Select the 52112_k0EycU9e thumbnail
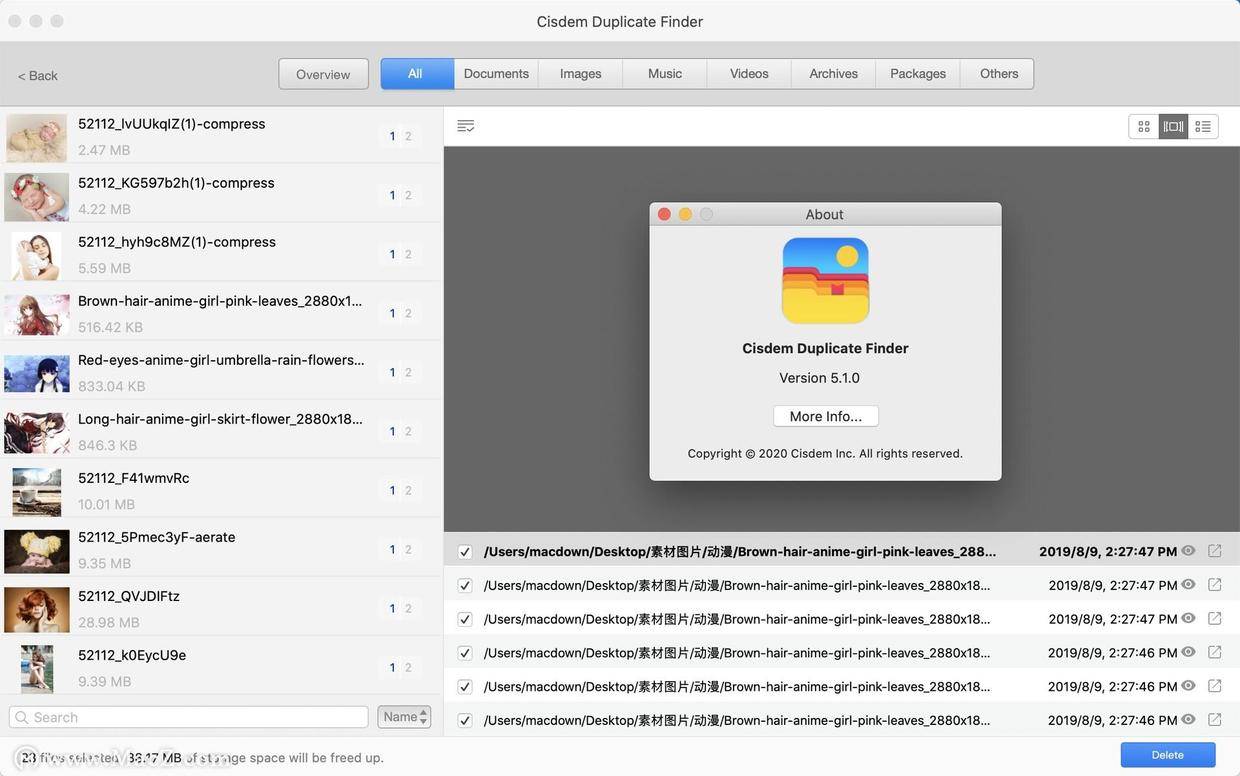Viewport: 1240px width, 776px height. pos(37,669)
